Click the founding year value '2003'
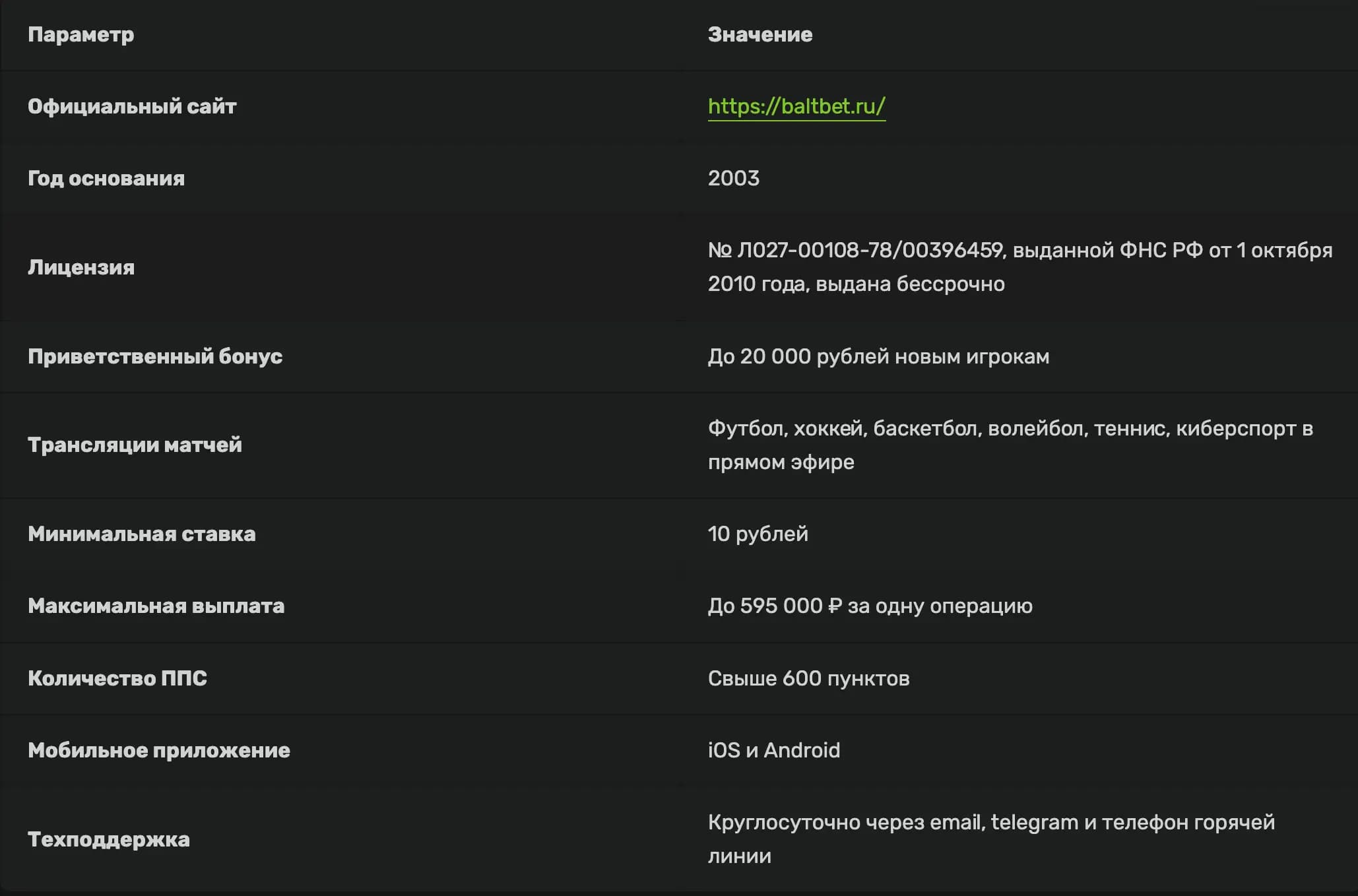1358x896 pixels. [x=734, y=178]
